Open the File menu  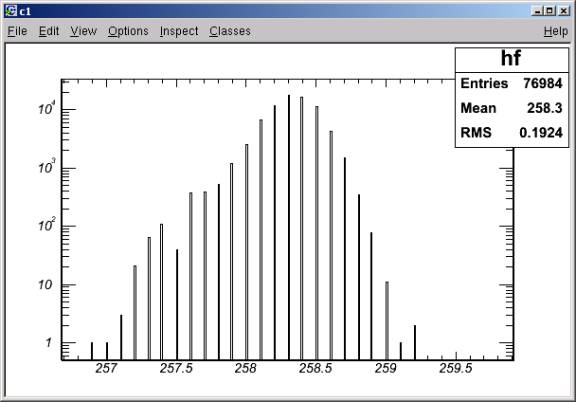tap(17, 31)
